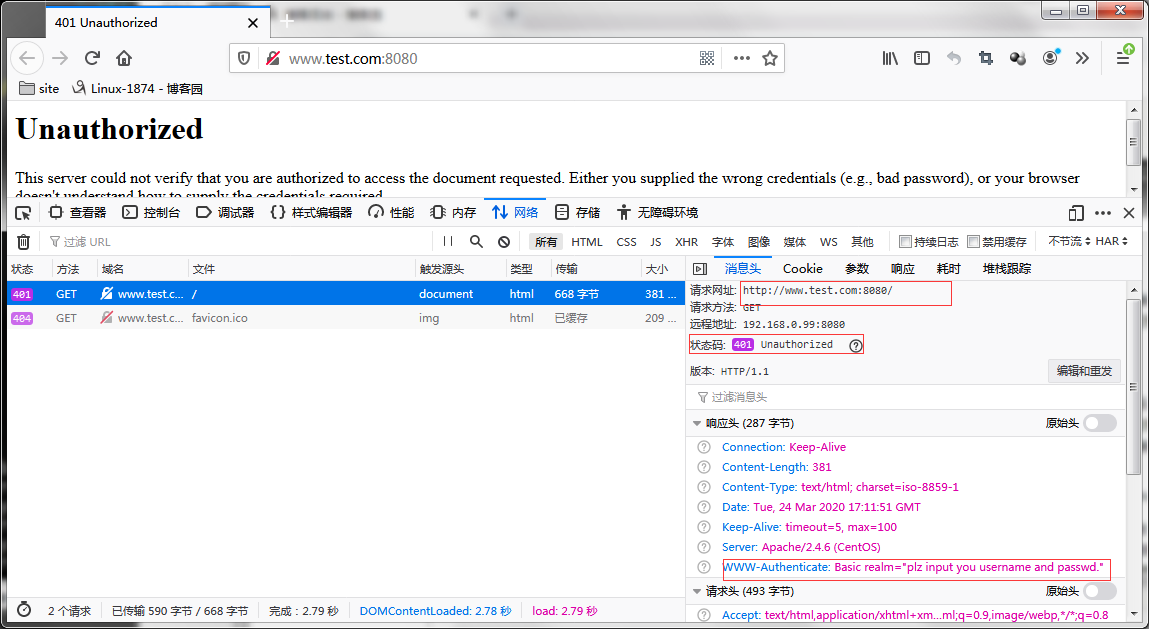Select the screenshot crop icon
This screenshot has height=629, width=1149.
[x=986, y=59]
